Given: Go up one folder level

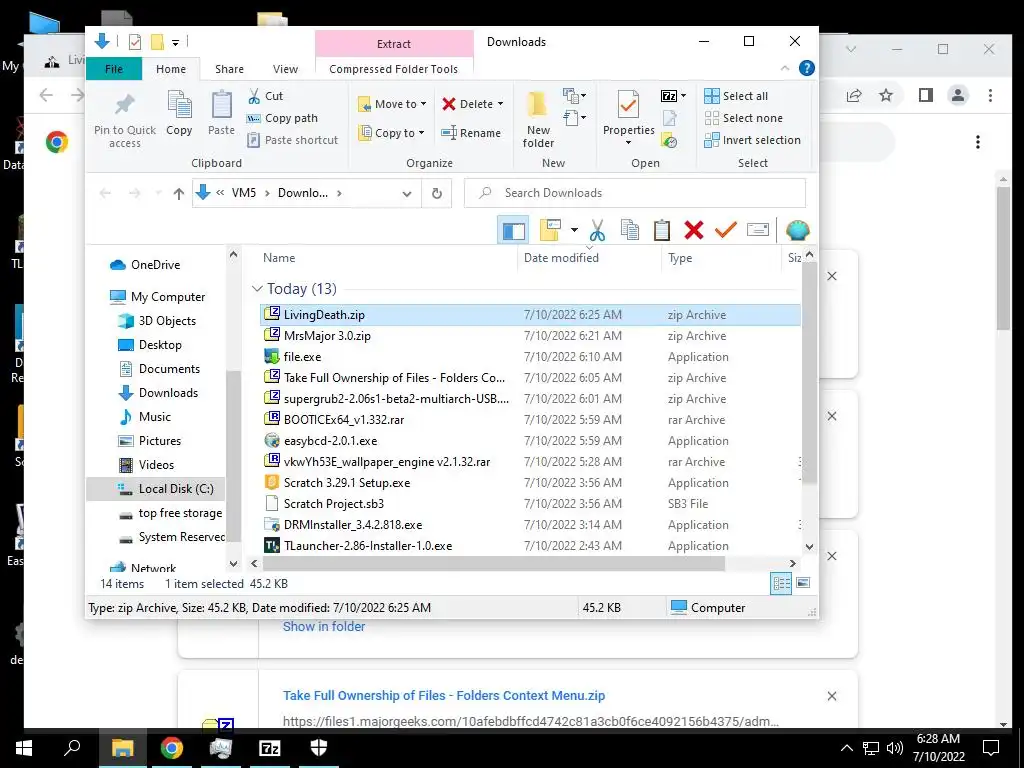Looking at the screenshot, I should pos(178,193).
